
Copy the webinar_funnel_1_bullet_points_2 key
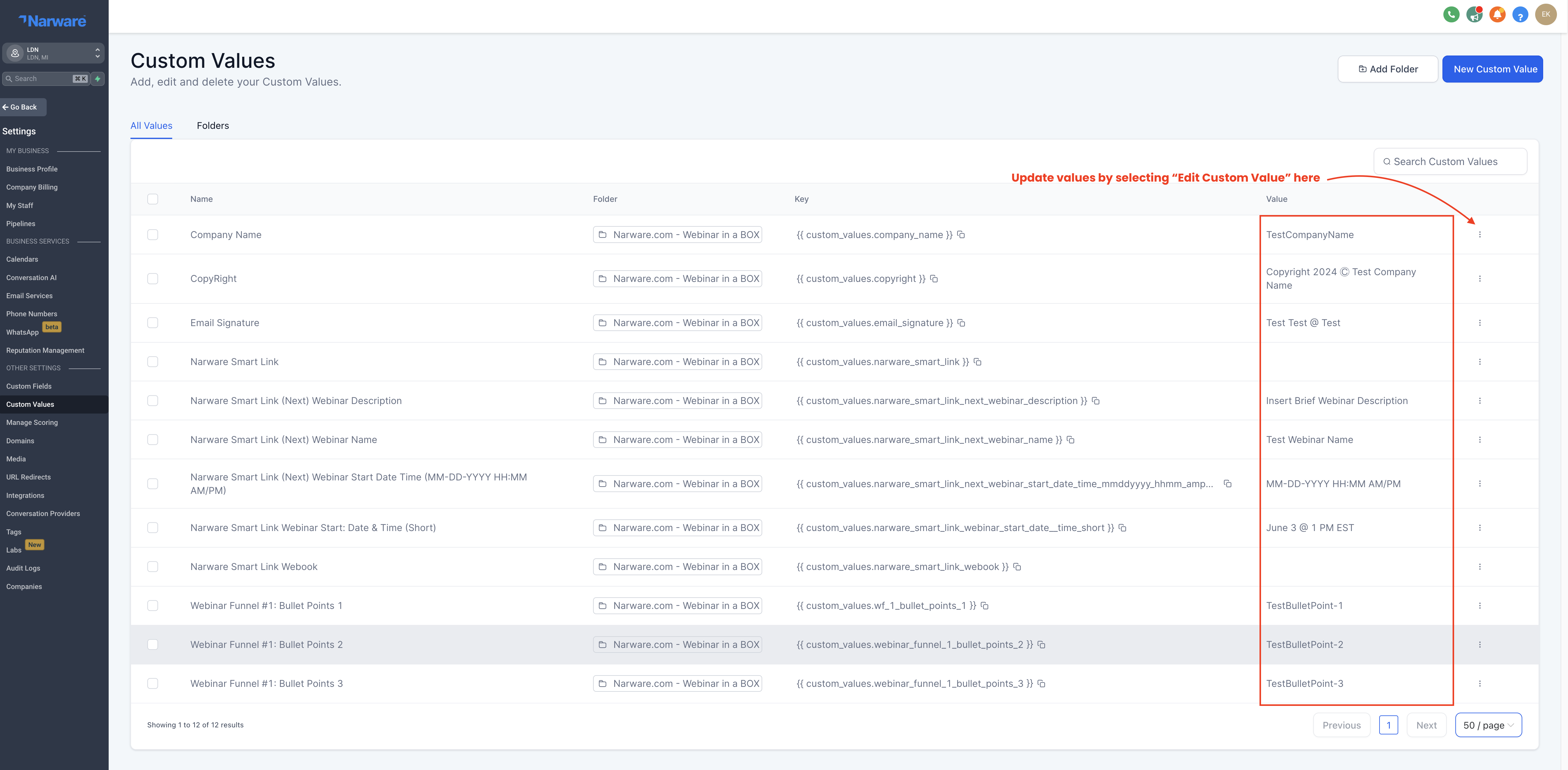point(1041,645)
